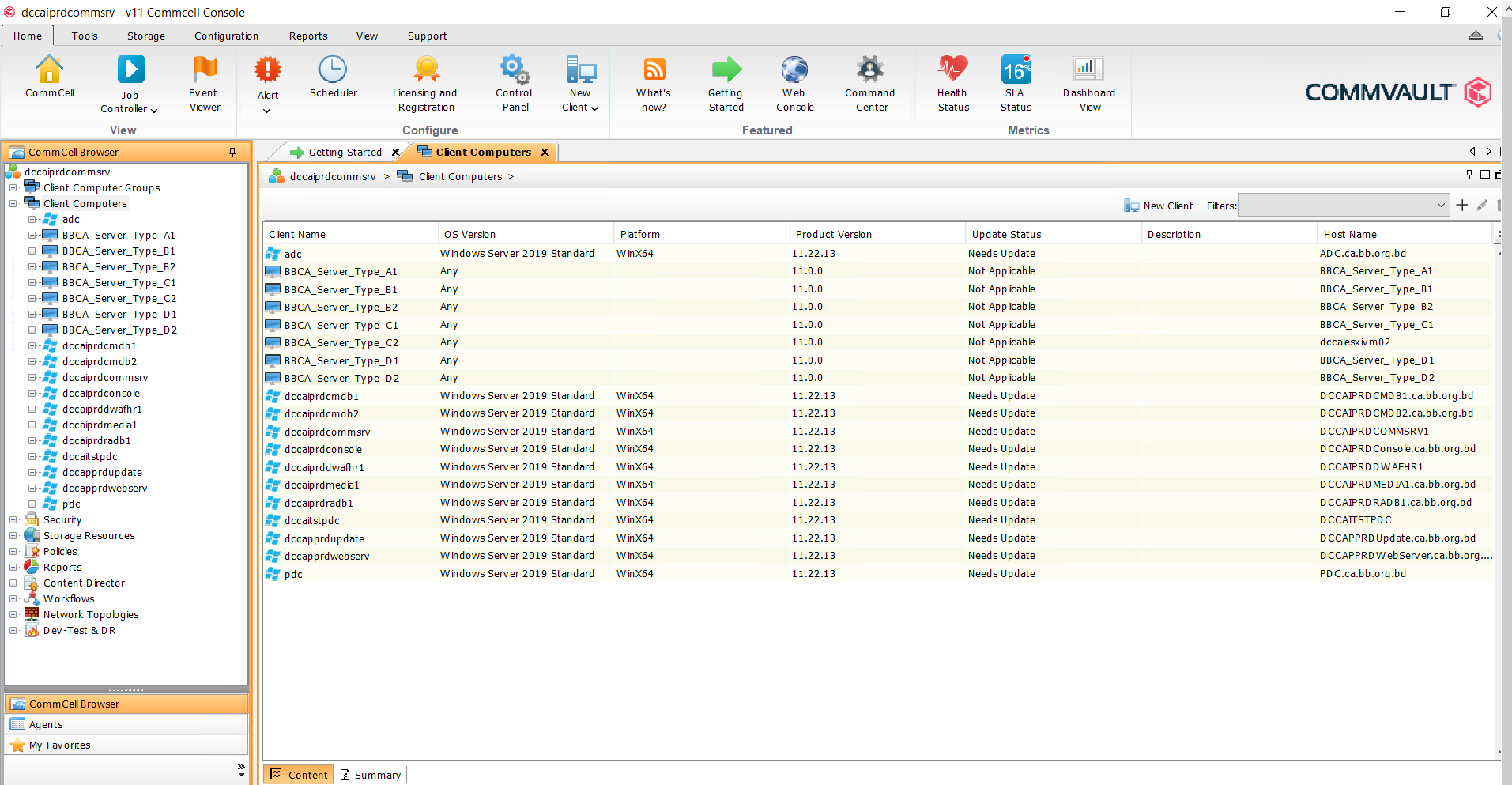
Task: Click the CommCell Browser bottom bar
Action: coord(126,704)
